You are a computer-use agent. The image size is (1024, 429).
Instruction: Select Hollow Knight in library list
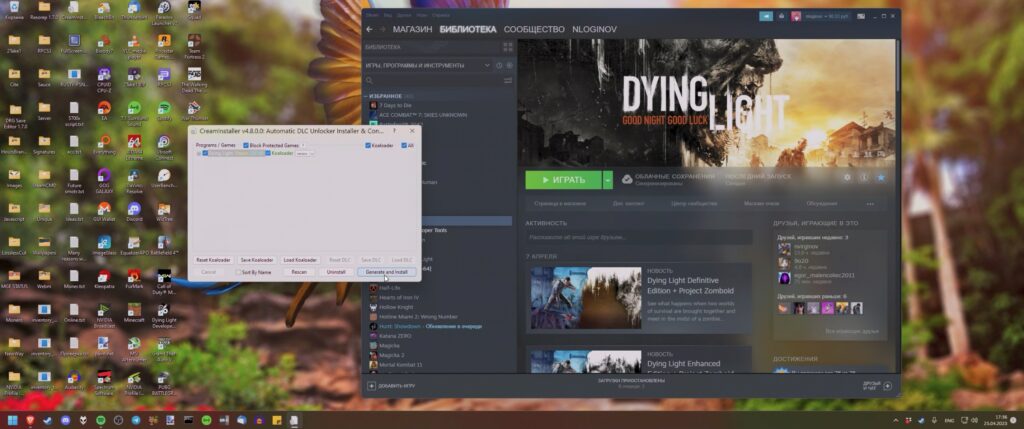pyautogui.click(x=396, y=307)
